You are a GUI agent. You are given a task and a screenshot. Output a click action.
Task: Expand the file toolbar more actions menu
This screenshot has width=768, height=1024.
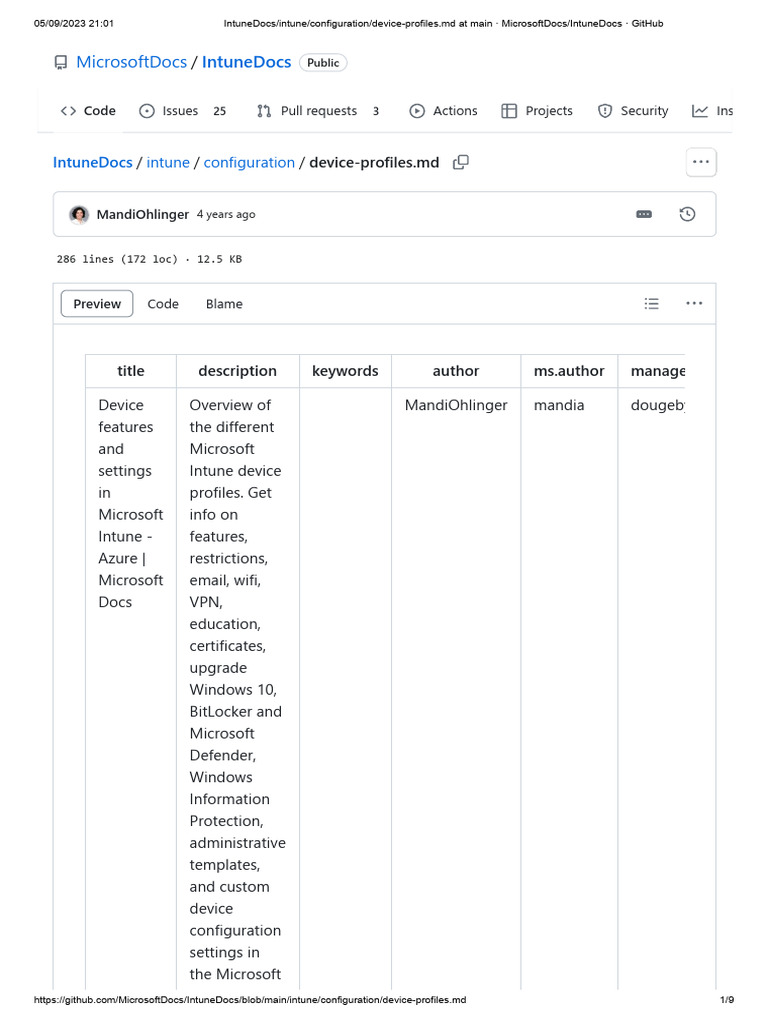click(694, 304)
